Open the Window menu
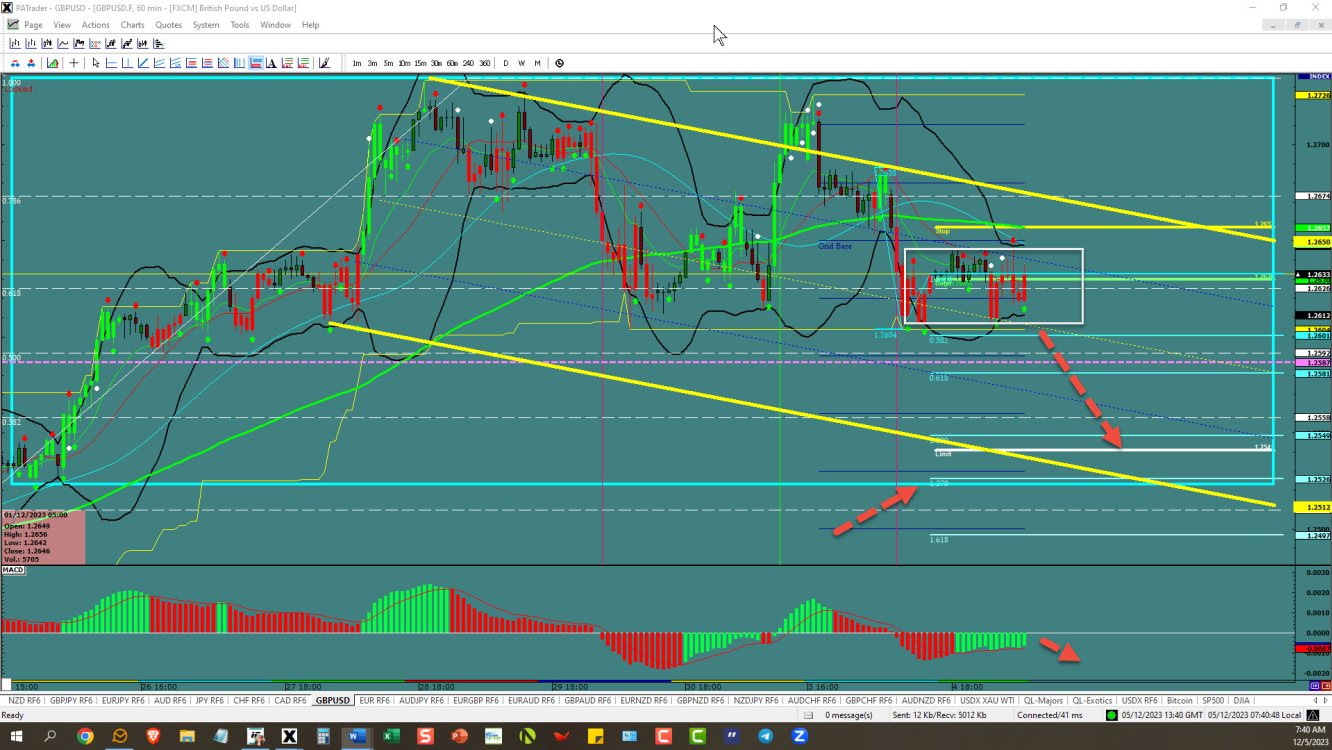Screen dimensions: 1332x750 pos(276,25)
